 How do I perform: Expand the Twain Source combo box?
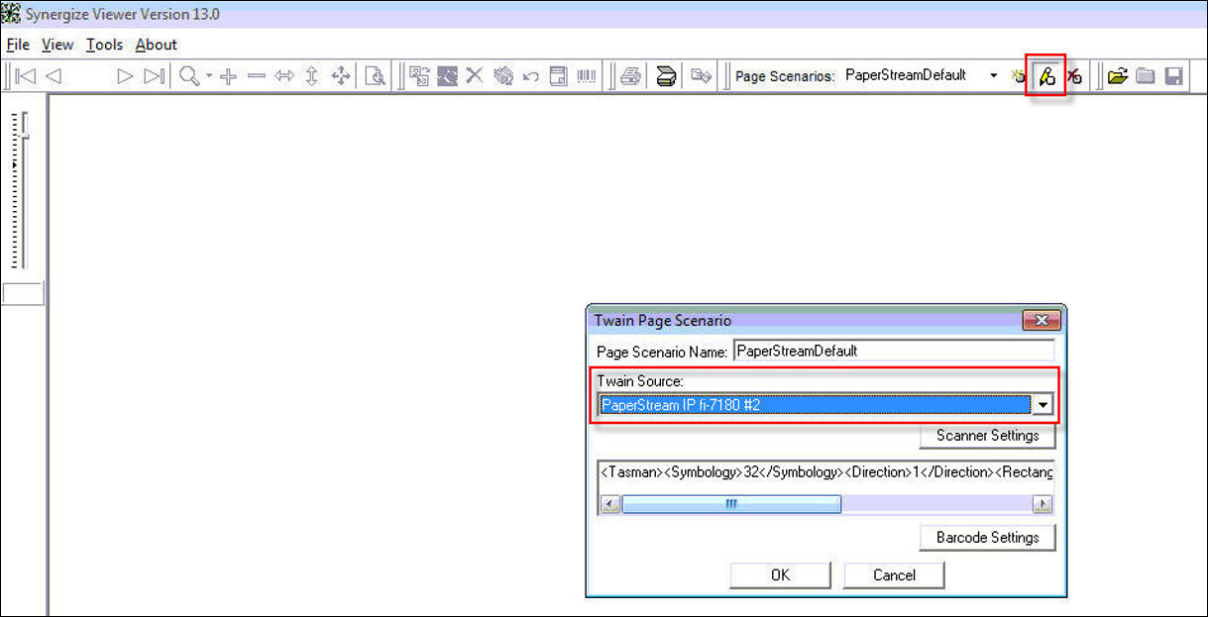tap(1043, 404)
